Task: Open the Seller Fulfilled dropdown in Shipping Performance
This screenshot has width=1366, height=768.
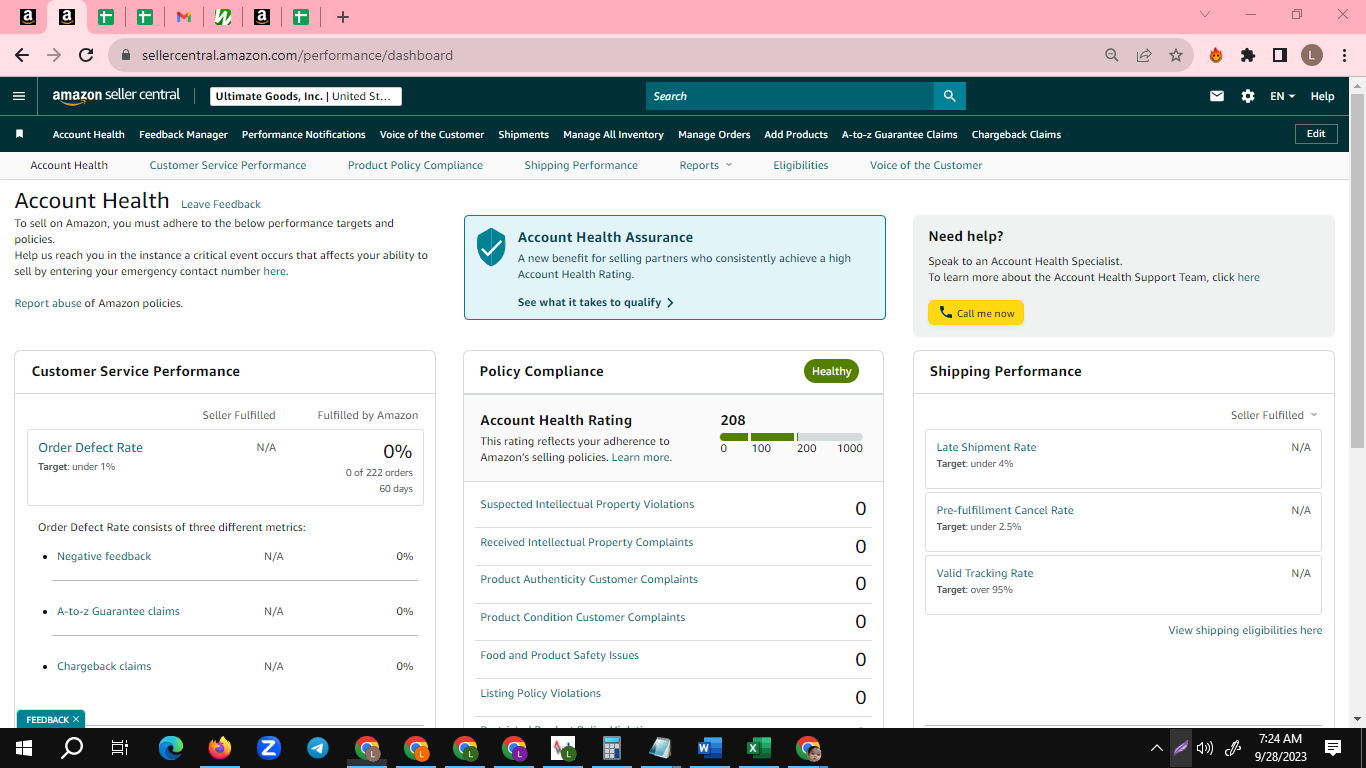Action: click(1274, 415)
